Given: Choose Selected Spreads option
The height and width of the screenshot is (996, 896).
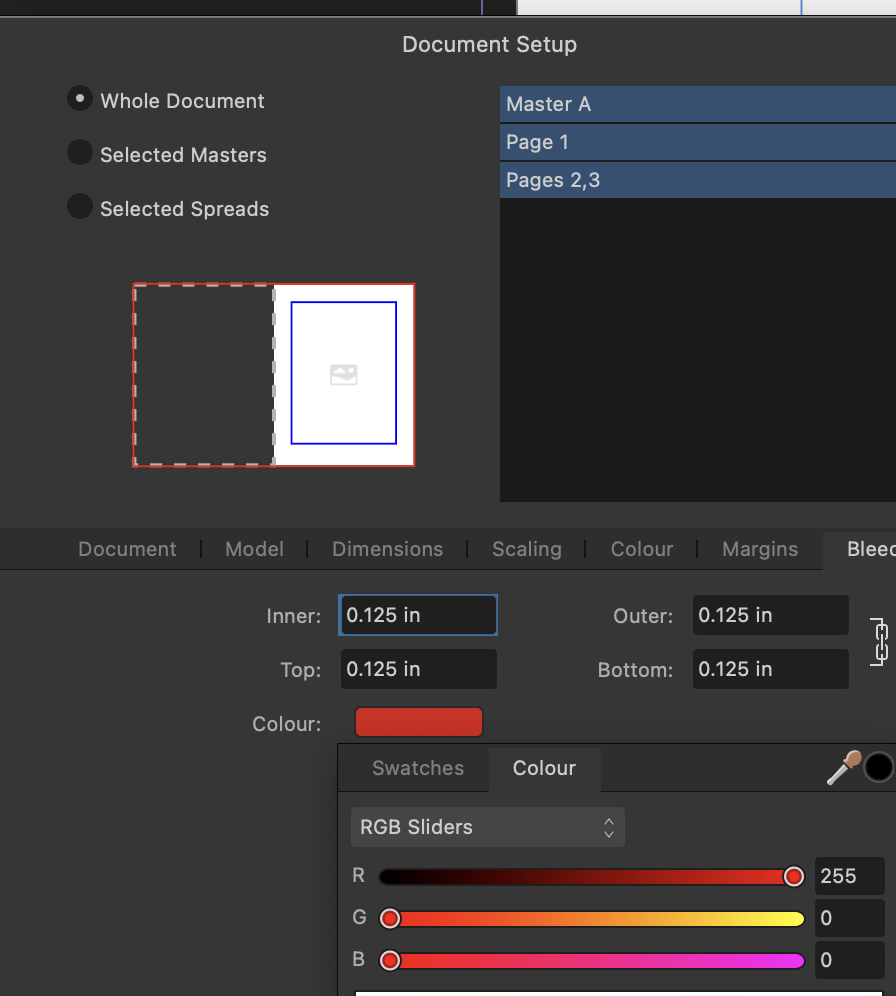Looking at the screenshot, I should [x=79, y=206].
